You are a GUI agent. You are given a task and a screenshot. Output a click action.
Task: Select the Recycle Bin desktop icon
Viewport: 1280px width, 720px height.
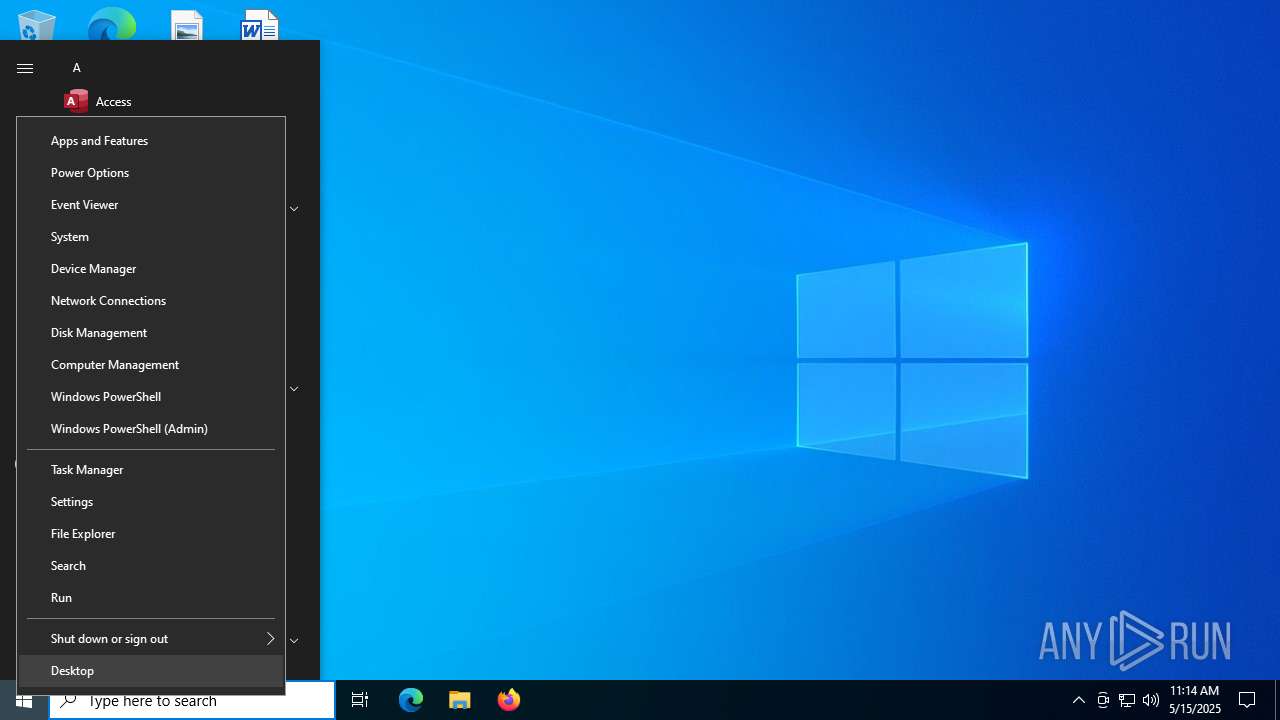coord(37,25)
